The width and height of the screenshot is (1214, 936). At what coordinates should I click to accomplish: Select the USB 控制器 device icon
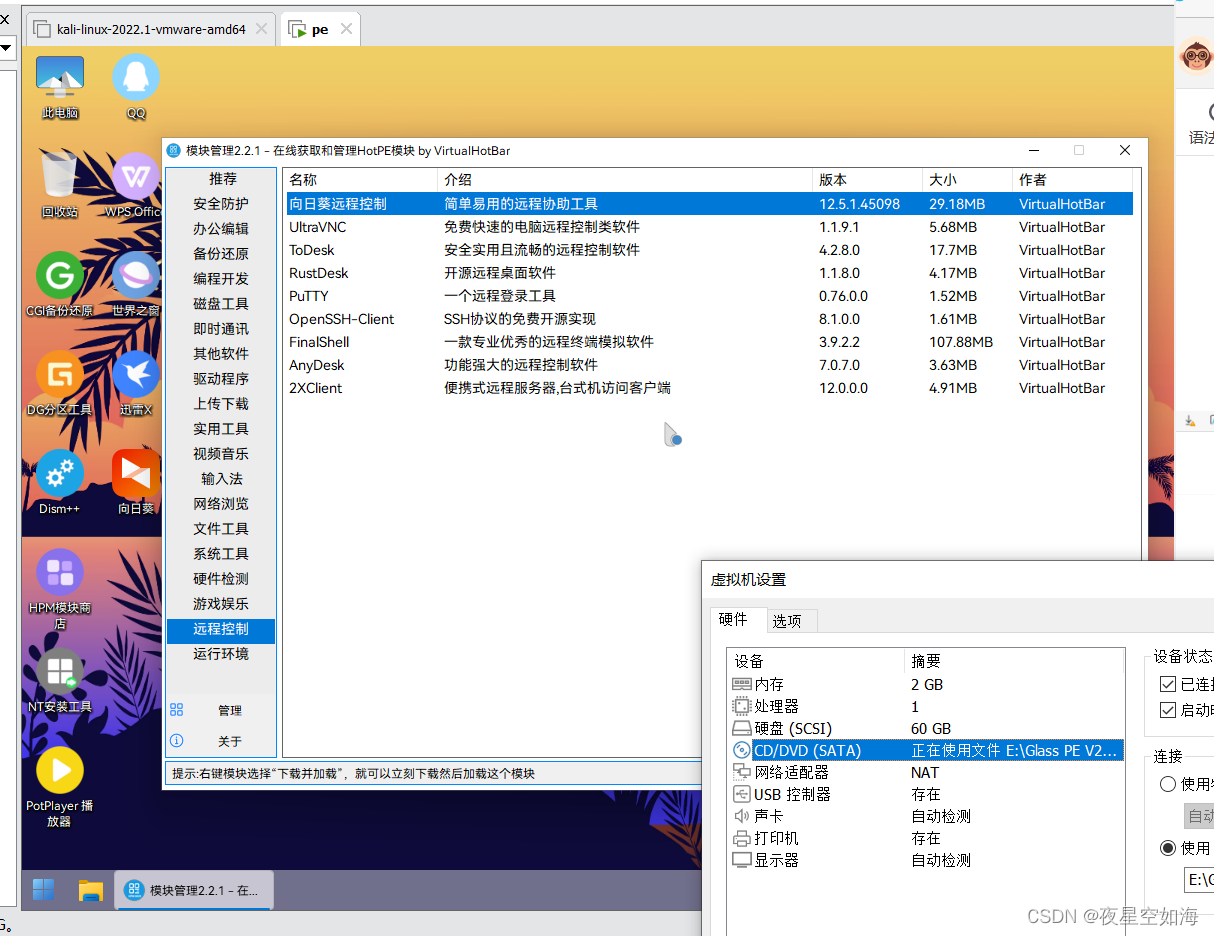(742, 794)
